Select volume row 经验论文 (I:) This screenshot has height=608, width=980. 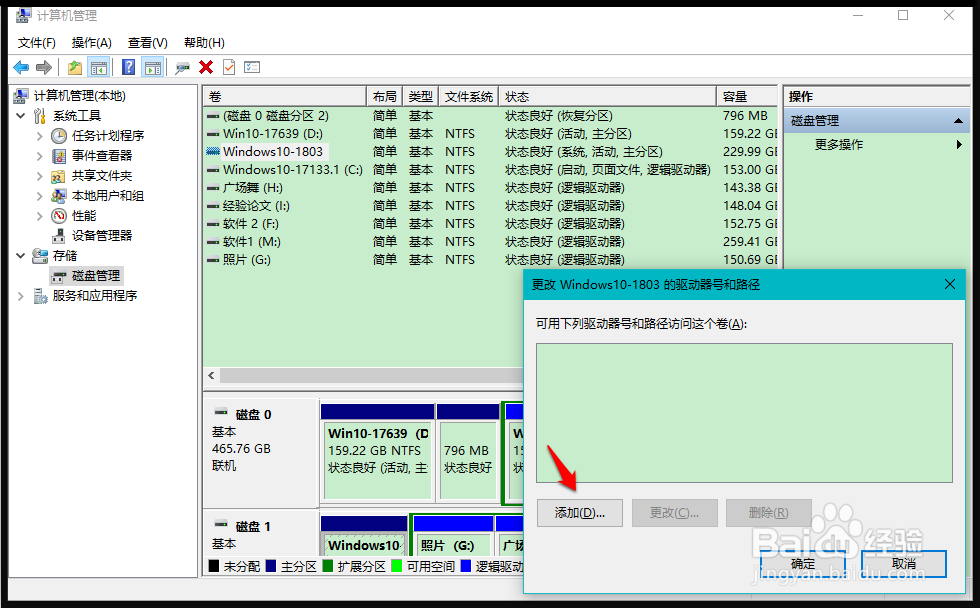pos(491,206)
